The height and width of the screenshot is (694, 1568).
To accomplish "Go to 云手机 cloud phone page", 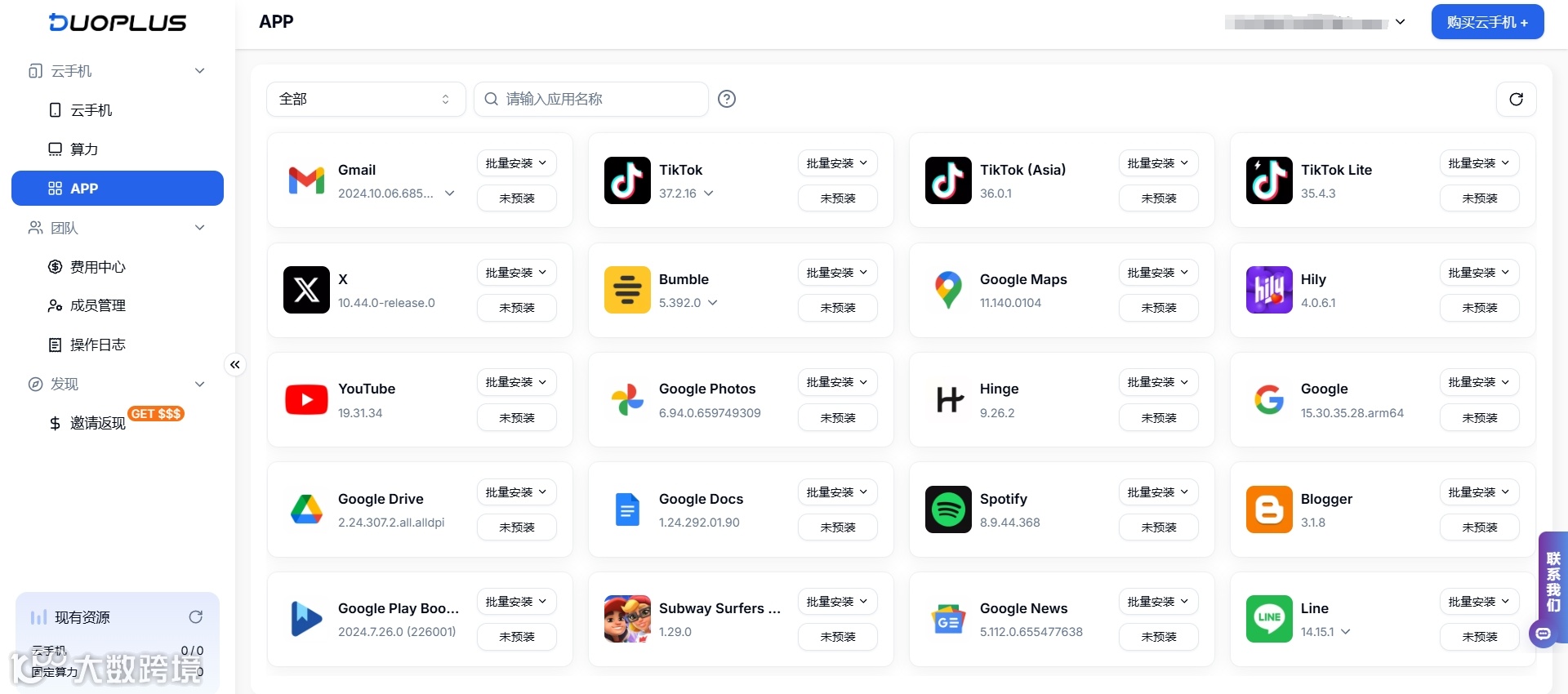I will pyautogui.click(x=118, y=110).
